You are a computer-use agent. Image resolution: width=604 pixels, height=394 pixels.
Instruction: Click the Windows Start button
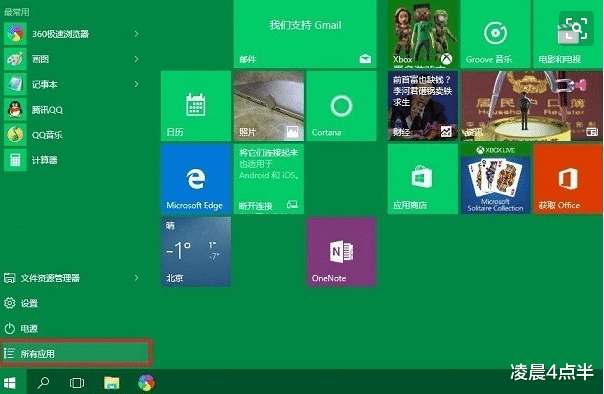pos(10,382)
